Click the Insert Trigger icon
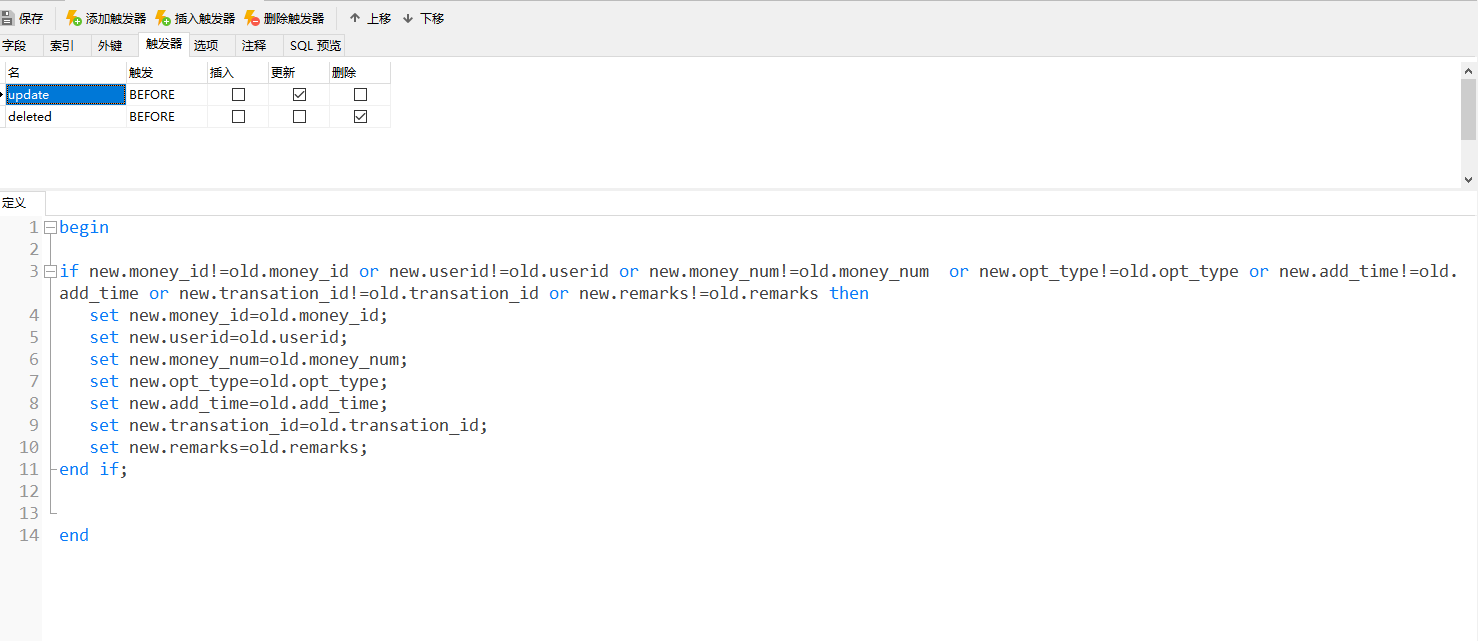The height and width of the screenshot is (641, 1478). click(x=163, y=18)
